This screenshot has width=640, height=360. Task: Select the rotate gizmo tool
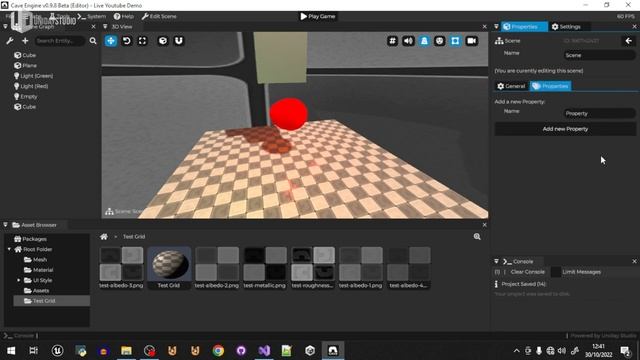(x=127, y=41)
